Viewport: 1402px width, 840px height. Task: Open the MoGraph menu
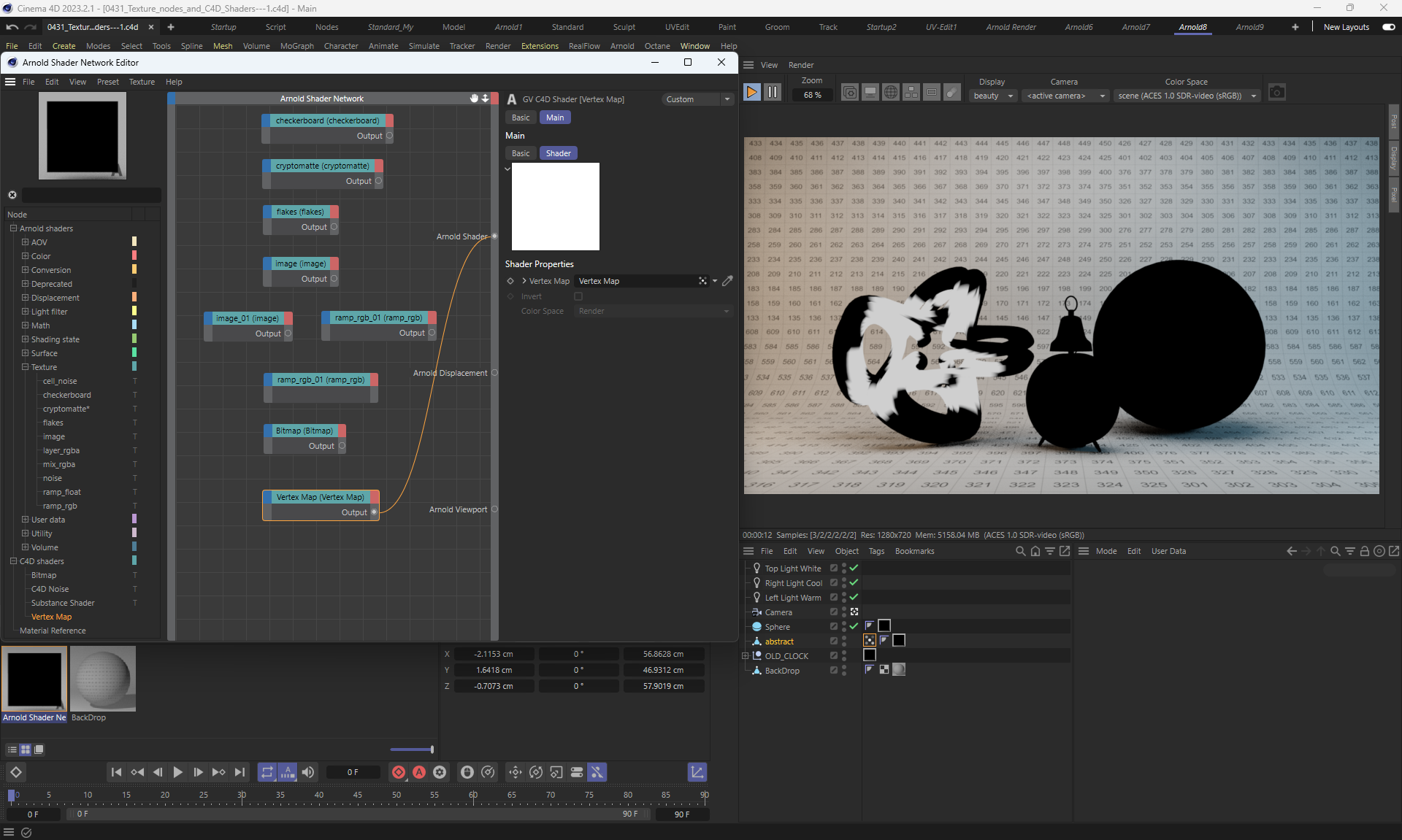296,46
